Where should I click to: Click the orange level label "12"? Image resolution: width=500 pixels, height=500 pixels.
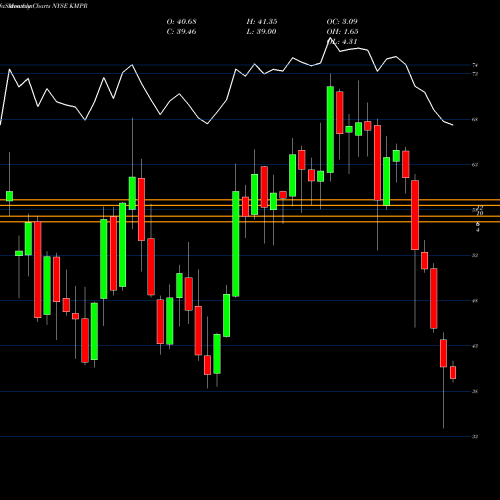[x=480, y=208]
